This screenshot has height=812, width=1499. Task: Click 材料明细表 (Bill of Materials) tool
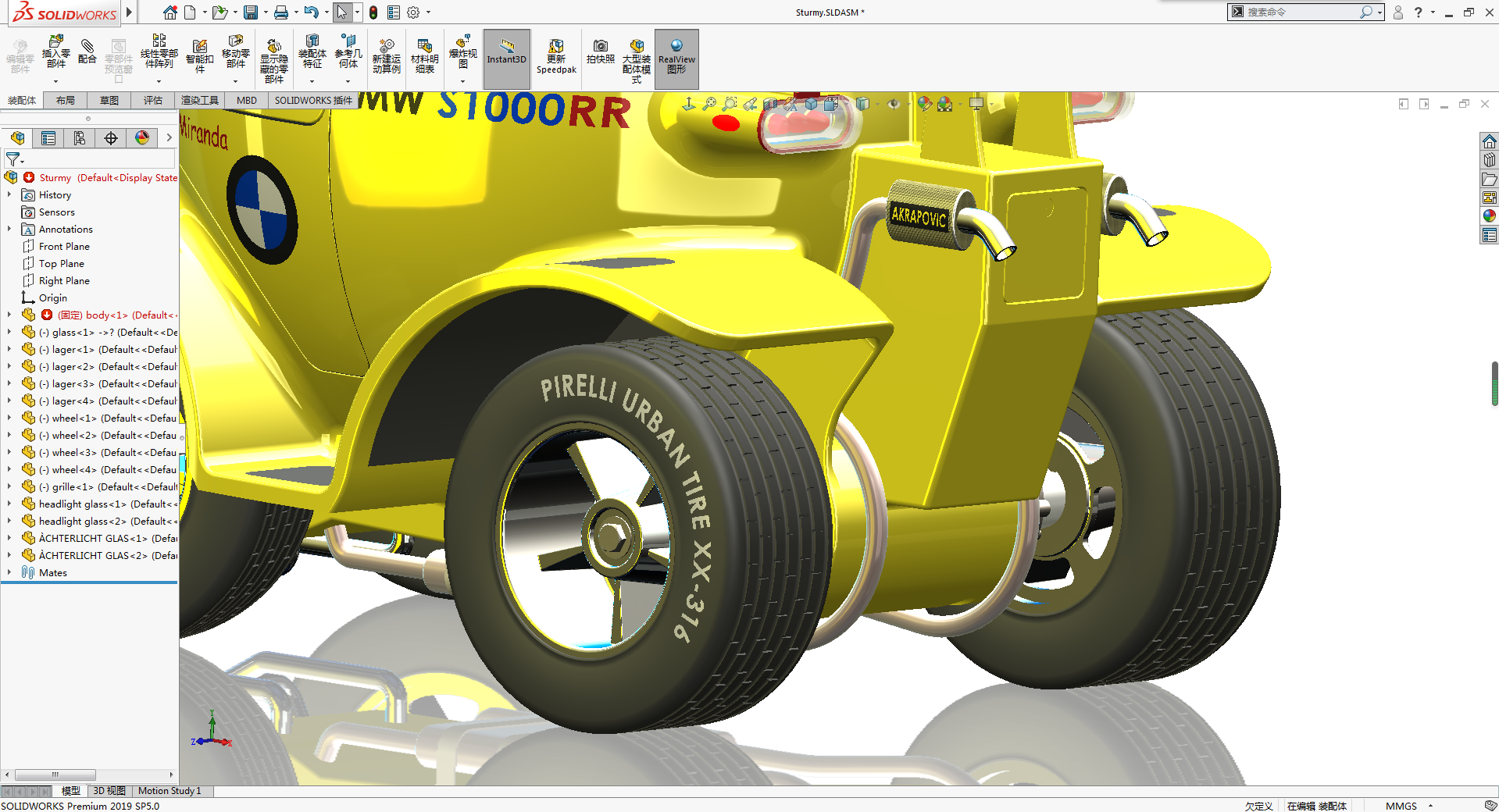point(425,55)
